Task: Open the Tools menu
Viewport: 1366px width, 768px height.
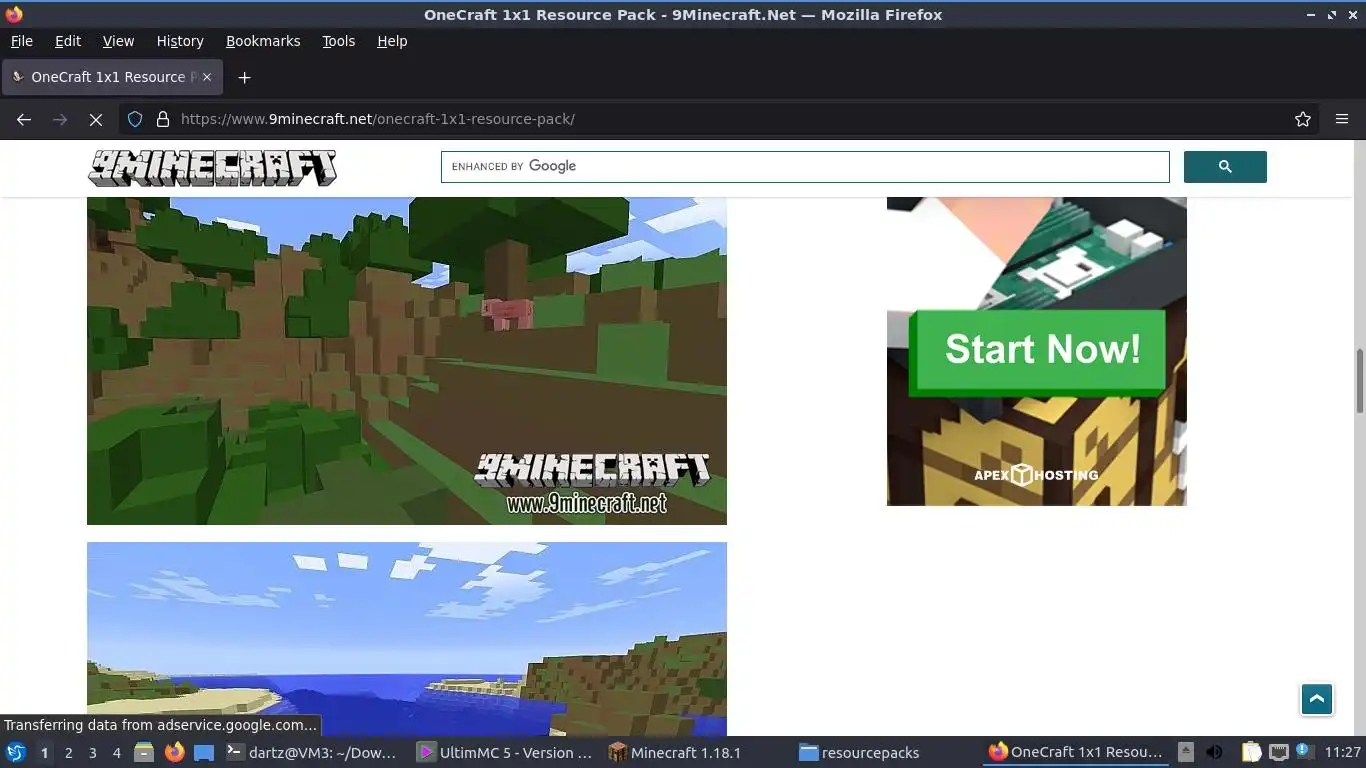Action: tap(339, 41)
